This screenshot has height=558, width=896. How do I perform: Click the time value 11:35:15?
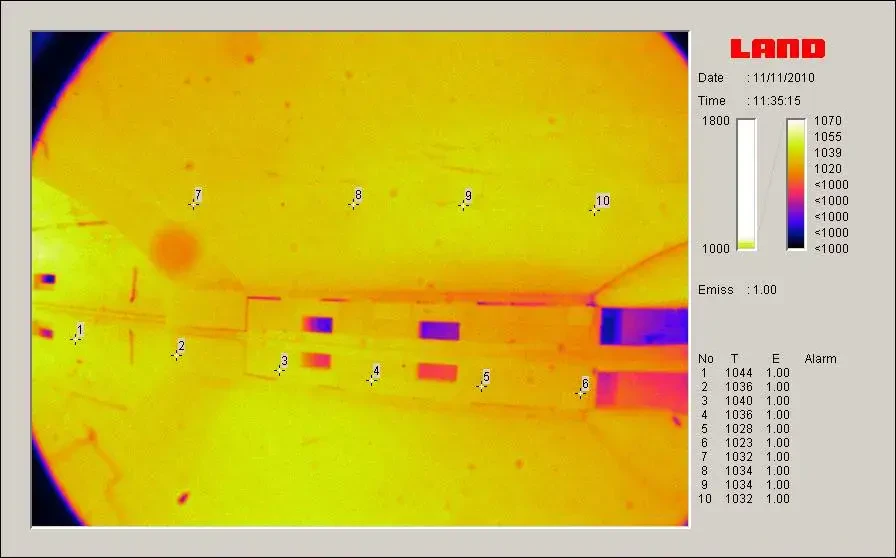777,101
